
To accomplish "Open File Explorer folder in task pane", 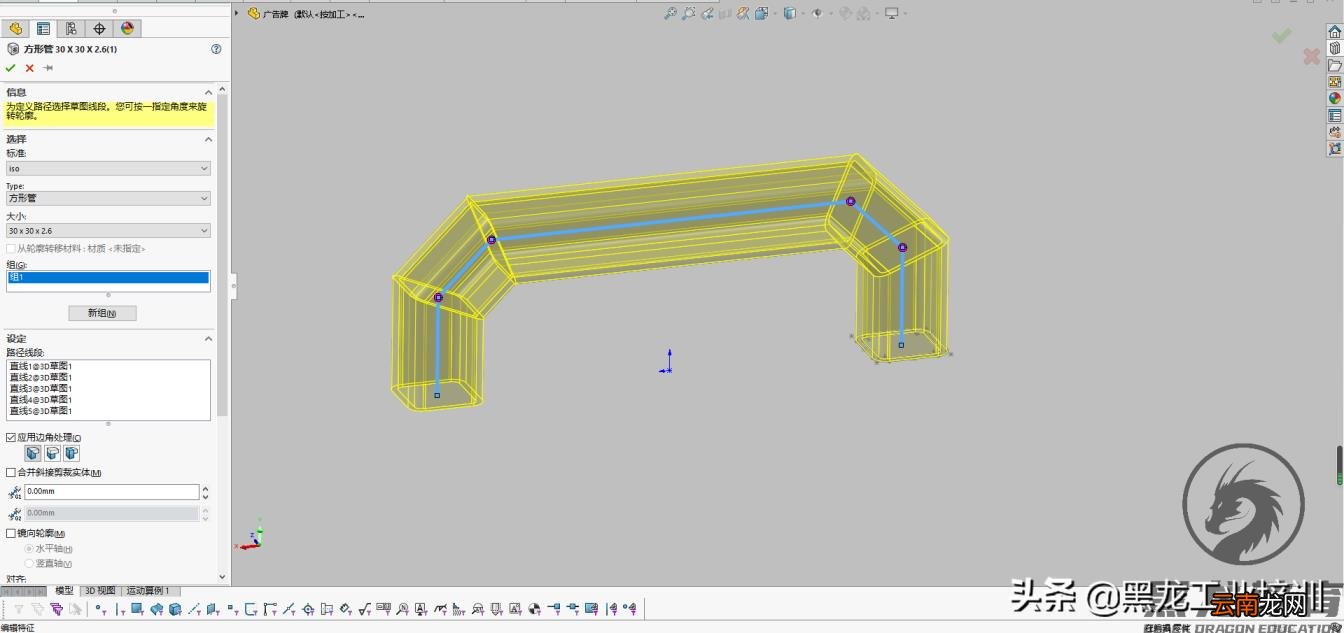I will [x=1334, y=65].
